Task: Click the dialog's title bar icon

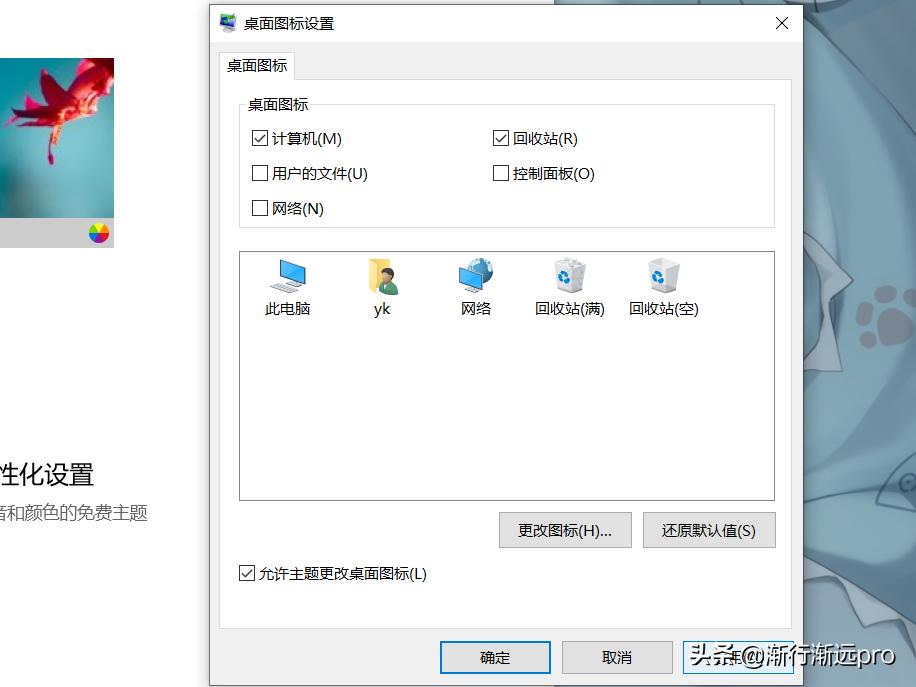Action: pyautogui.click(x=228, y=23)
